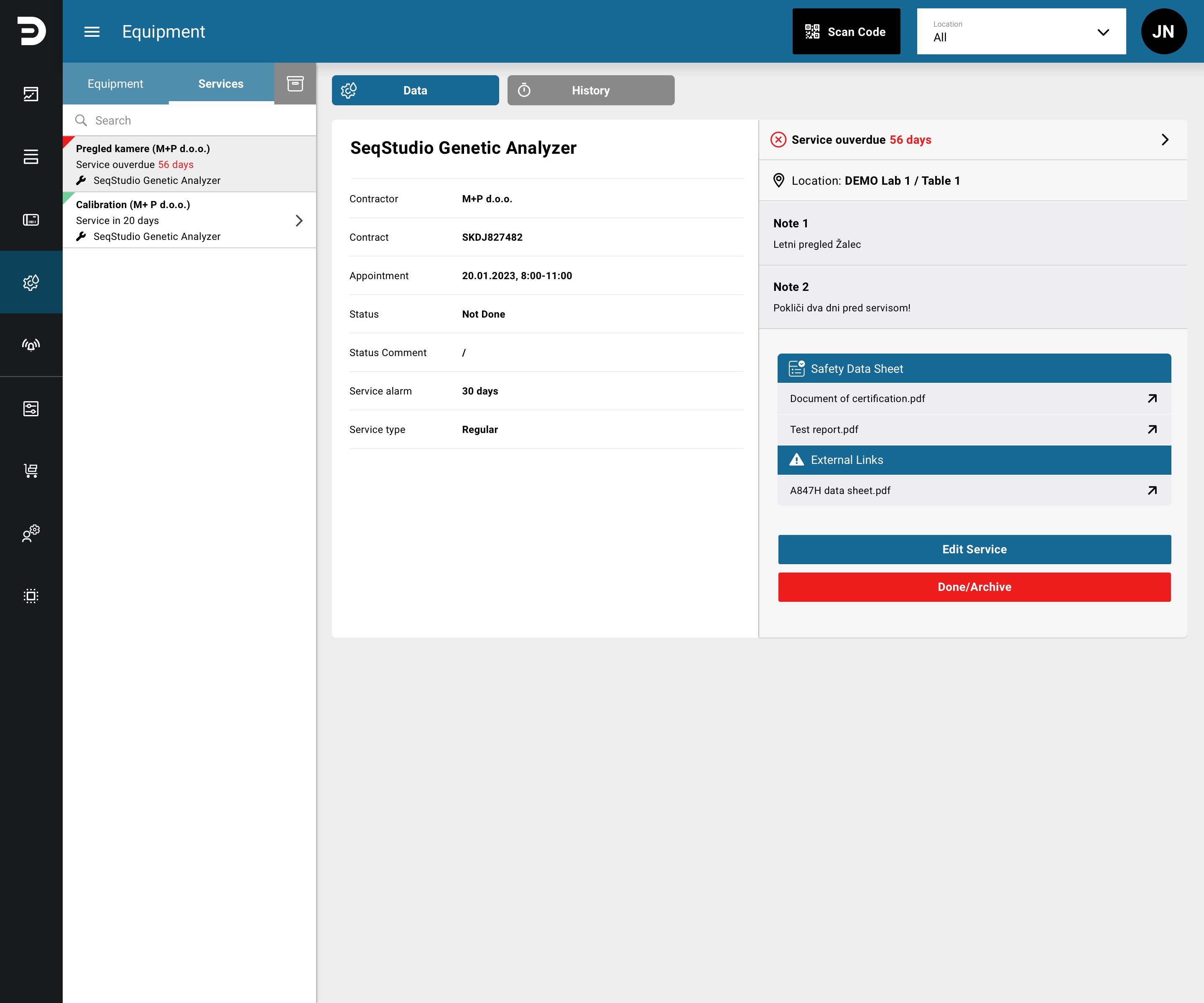Click the appointment 20.01.2023, 8:00-11:00 value
The image size is (1204, 1003).
tap(517, 276)
